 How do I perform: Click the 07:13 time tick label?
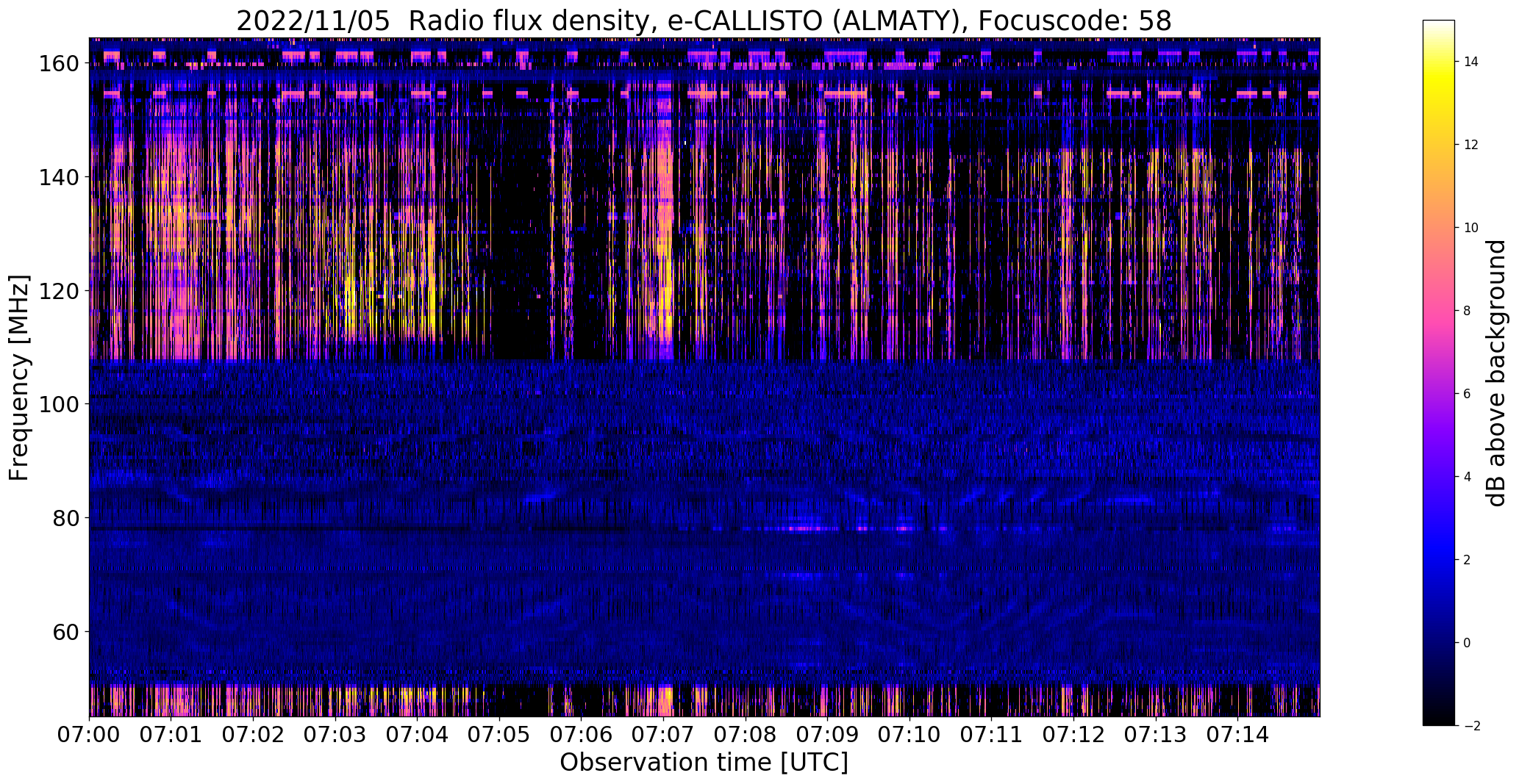[1156, 735]
